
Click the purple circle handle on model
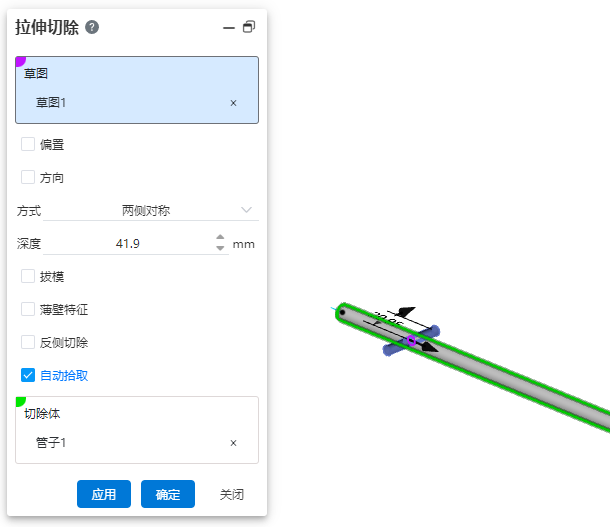(411, 341)
